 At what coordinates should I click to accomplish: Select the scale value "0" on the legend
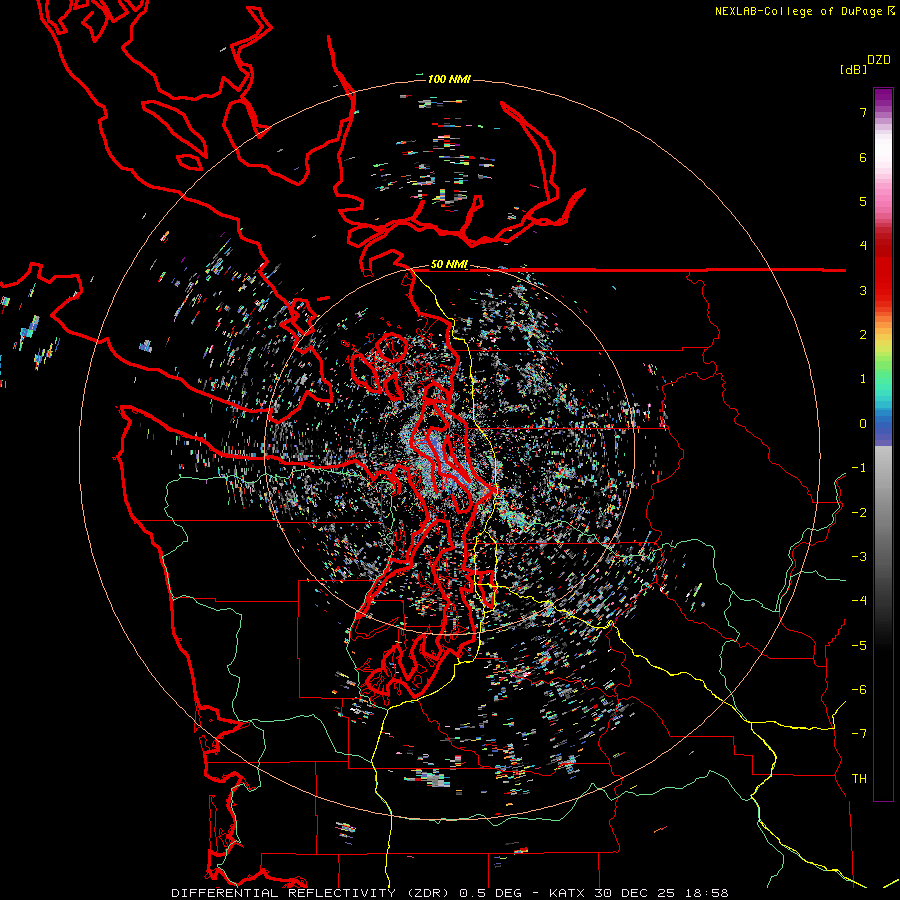863,424
